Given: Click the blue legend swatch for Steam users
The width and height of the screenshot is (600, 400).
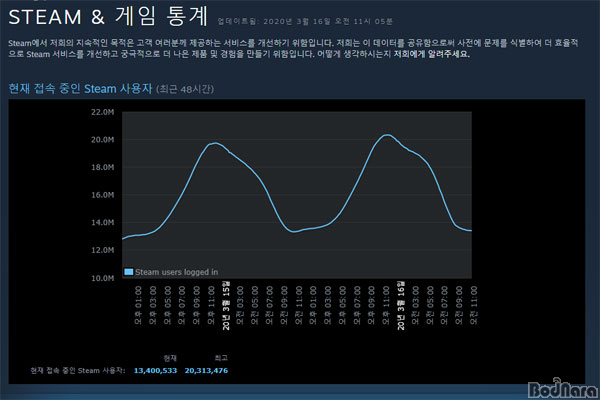Looking at the screenshot, I should point(129,272).
